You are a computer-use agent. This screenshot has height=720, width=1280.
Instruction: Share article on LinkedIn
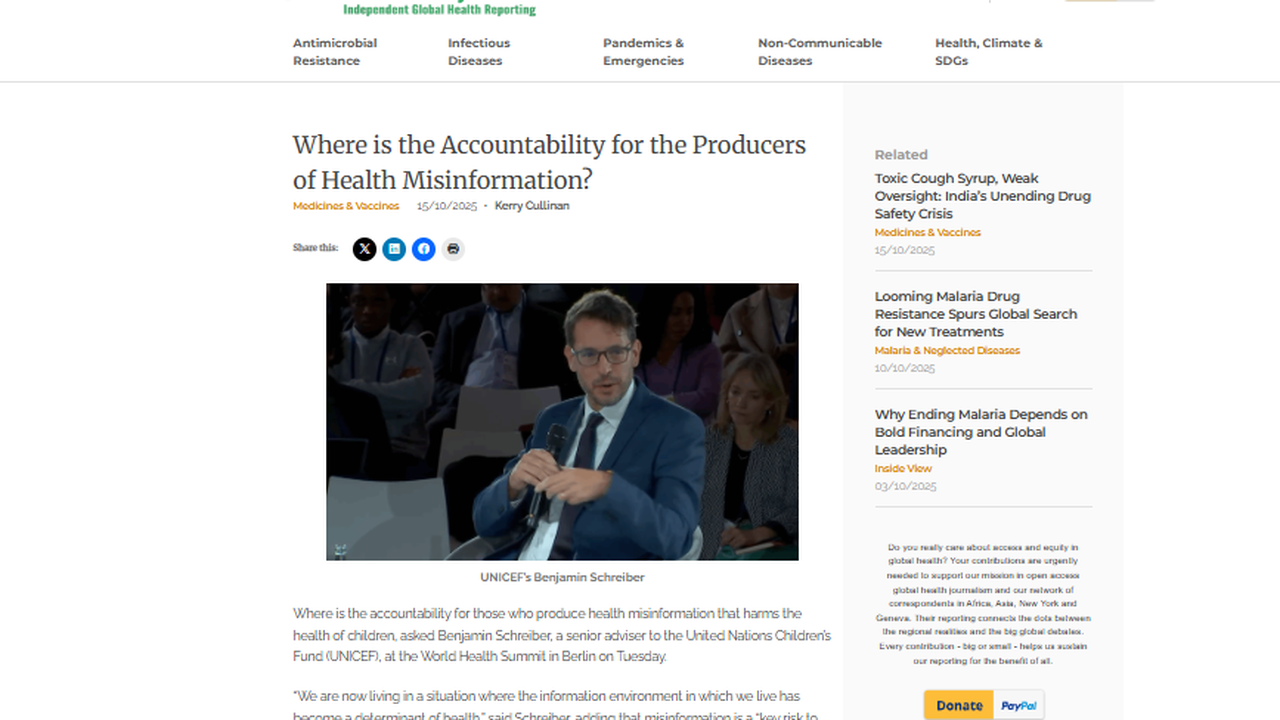[x=394, y=249]
